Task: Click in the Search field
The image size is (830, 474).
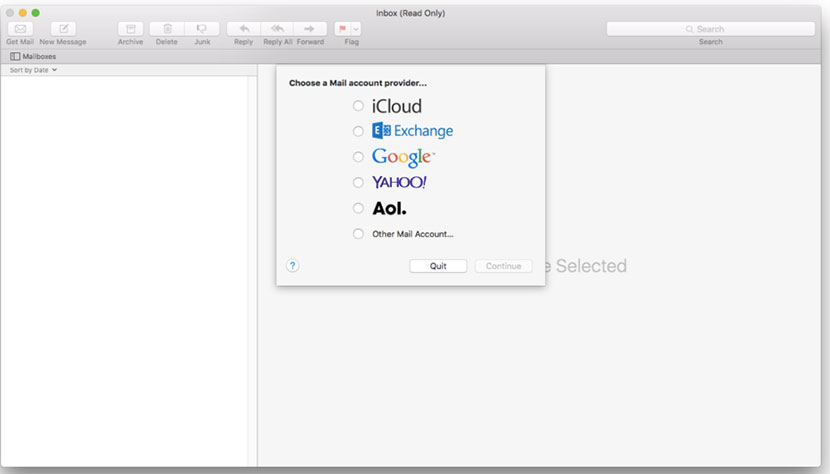Action: pyautogui.click(x=710, y=29)
